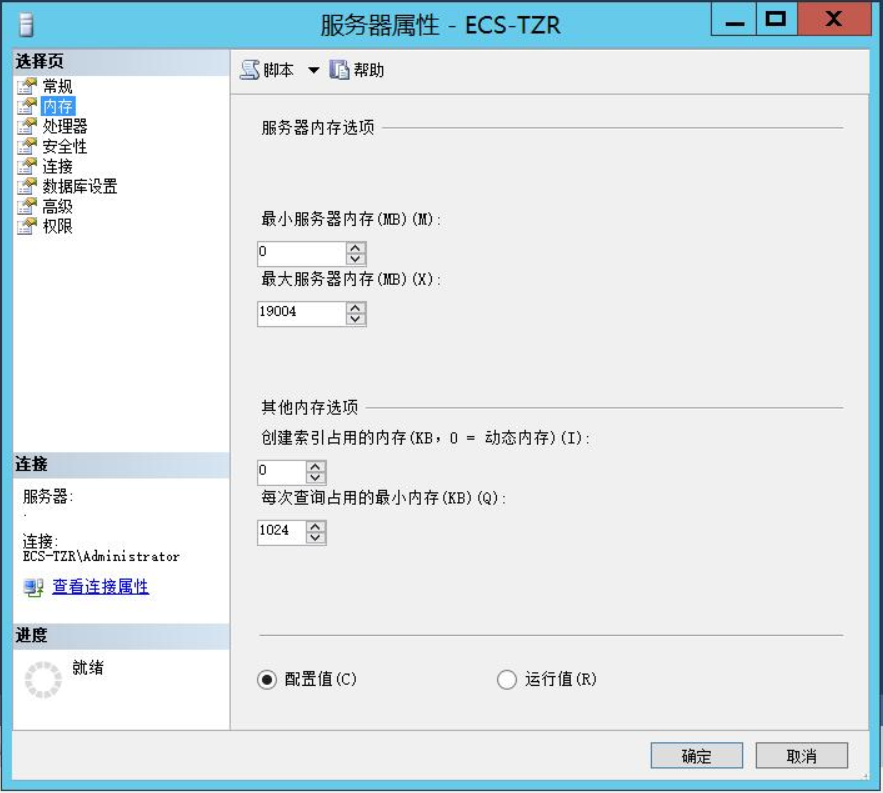Click the 其他内存选项 section heading

(x=310, y=407)
